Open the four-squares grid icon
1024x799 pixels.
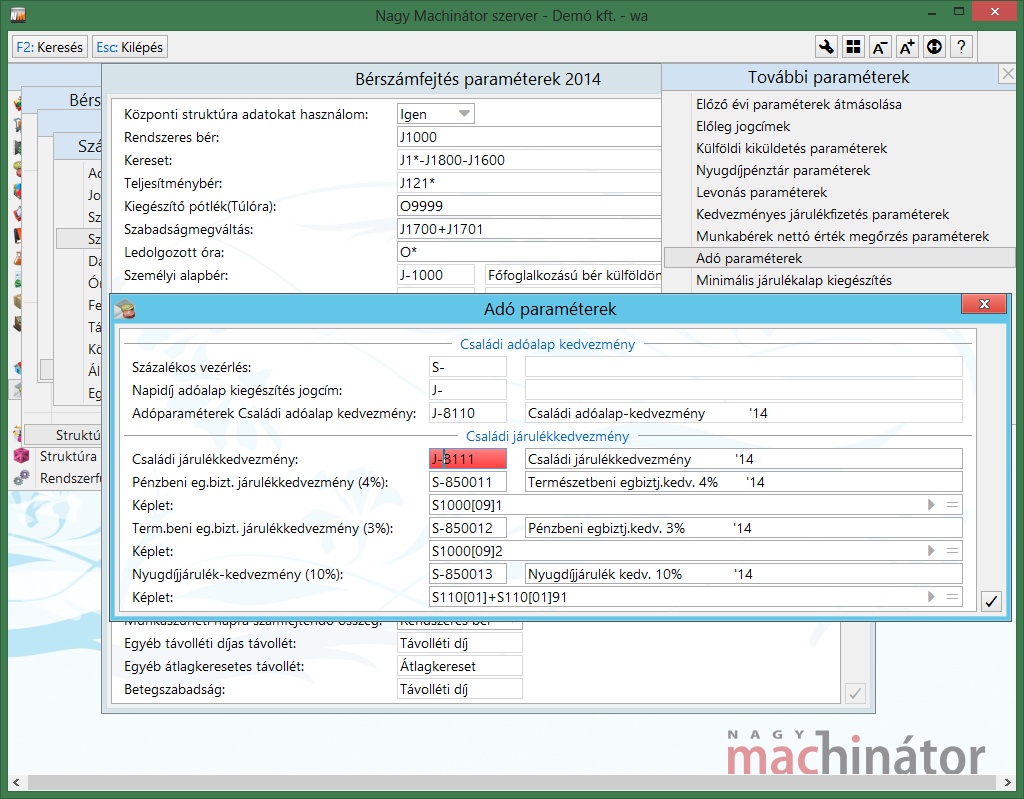click(x=853, y=47)
